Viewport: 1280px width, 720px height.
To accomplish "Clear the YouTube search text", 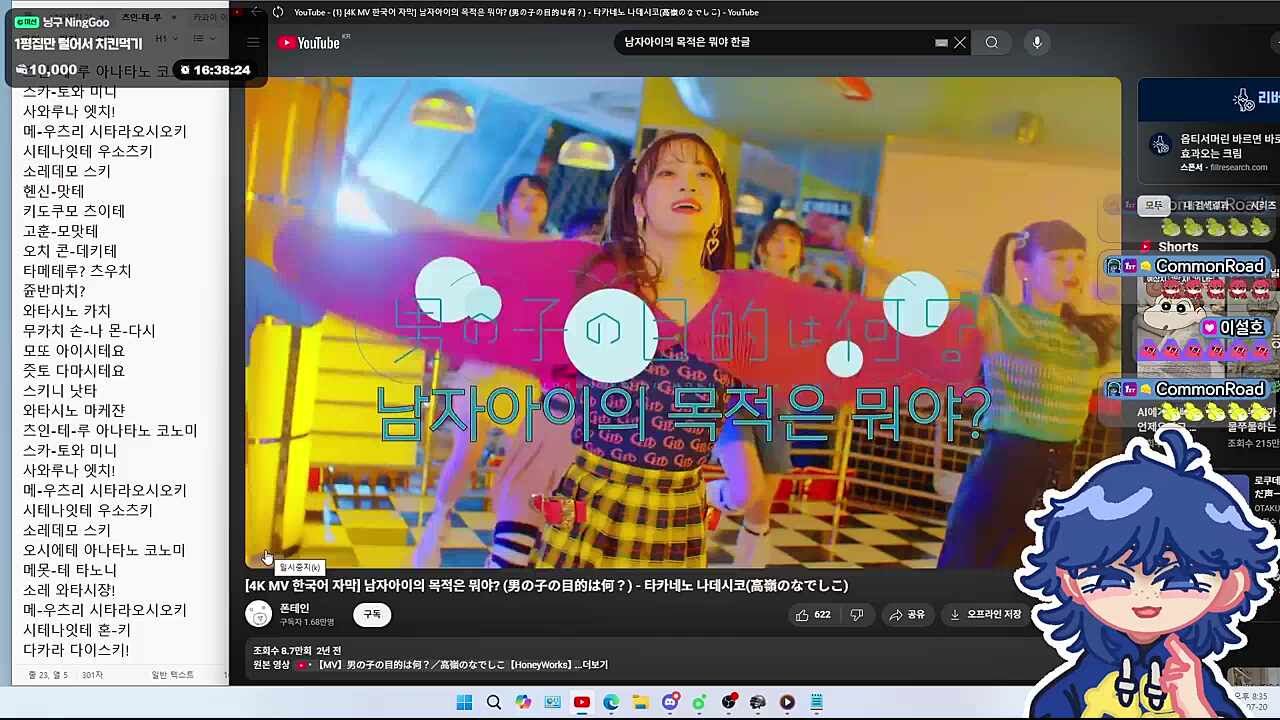I will tap(960, 43).
